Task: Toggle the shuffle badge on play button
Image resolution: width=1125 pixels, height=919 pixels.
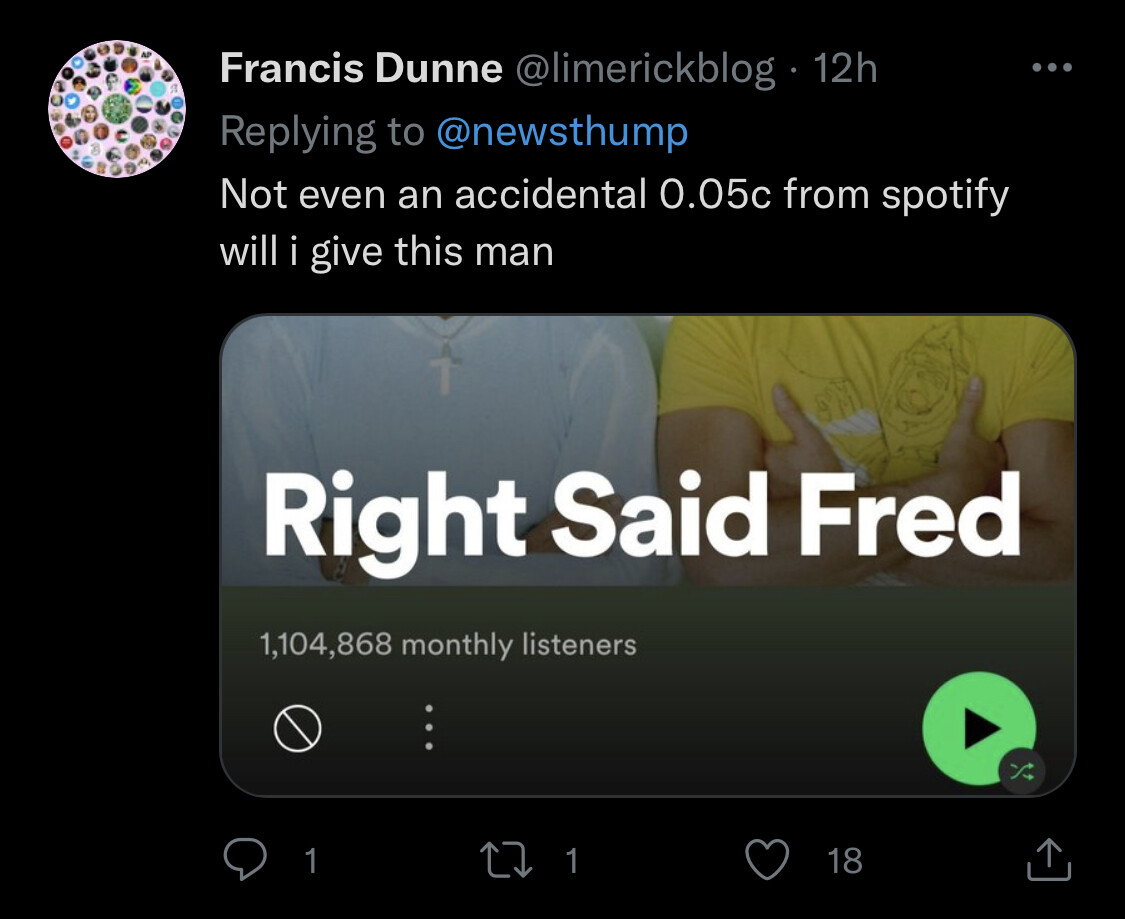Action: pyautogui.click(x=1021, y=771)
